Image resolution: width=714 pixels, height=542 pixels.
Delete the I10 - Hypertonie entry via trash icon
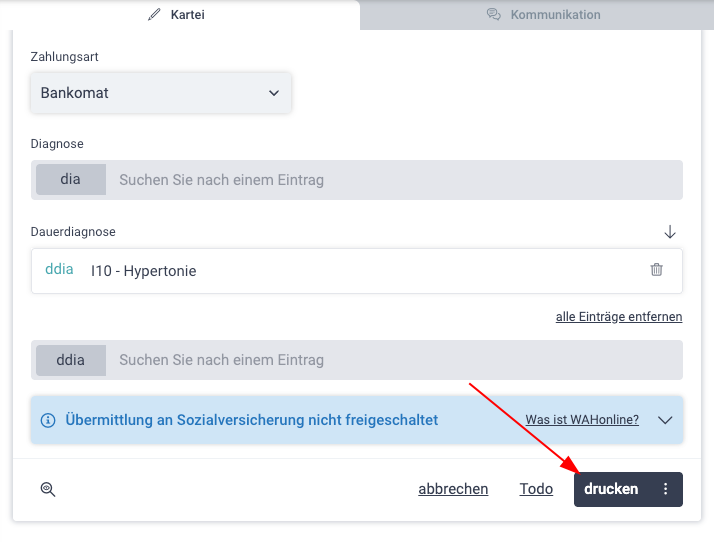[656, 270]
